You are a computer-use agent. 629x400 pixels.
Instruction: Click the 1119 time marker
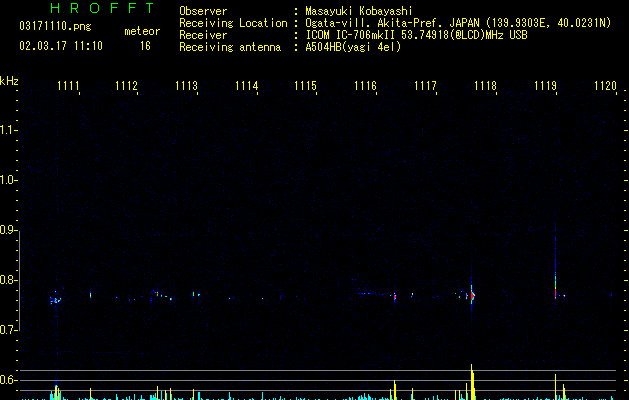546,86
